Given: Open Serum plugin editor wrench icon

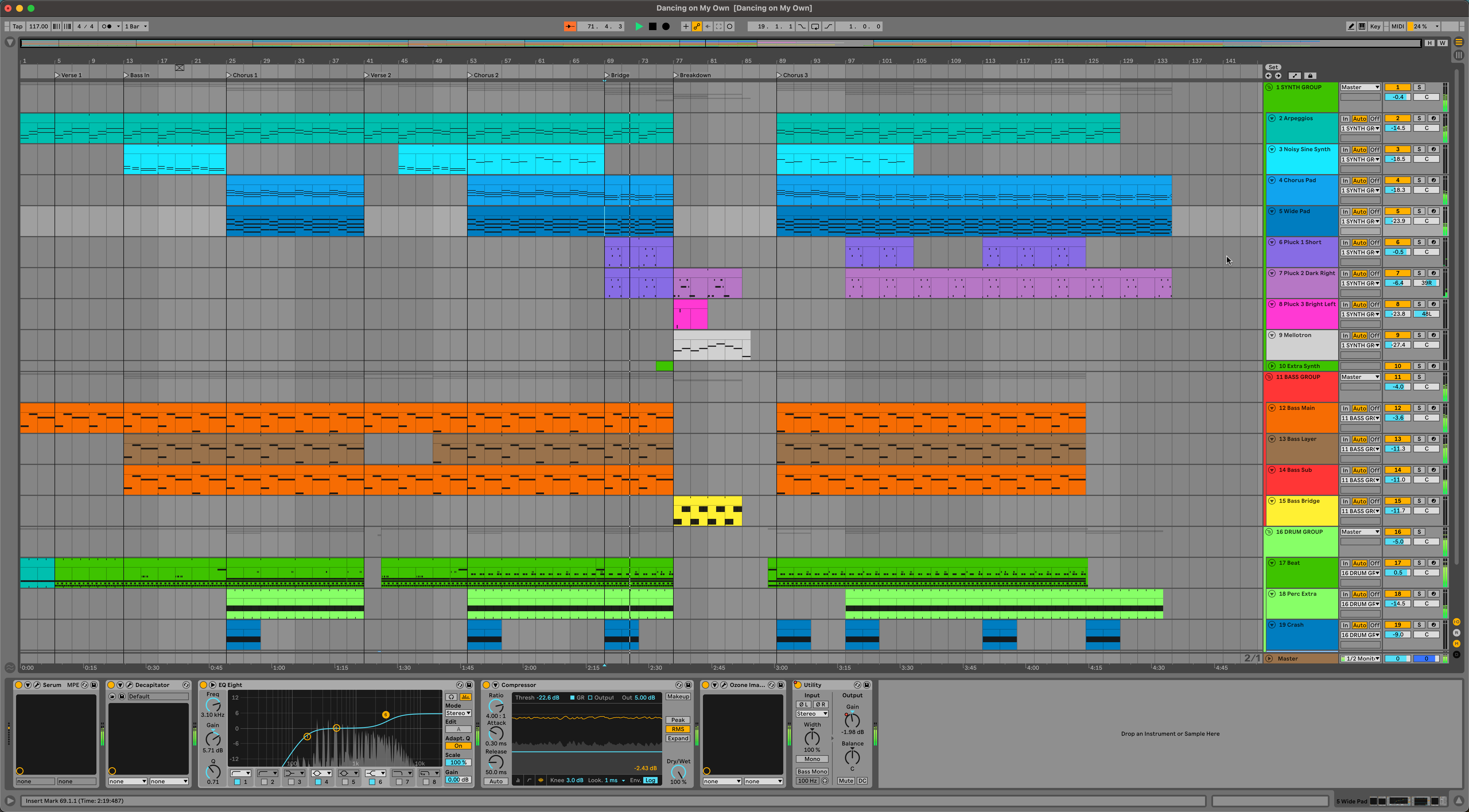Looking at the screenshot, I should coord(37,685).
